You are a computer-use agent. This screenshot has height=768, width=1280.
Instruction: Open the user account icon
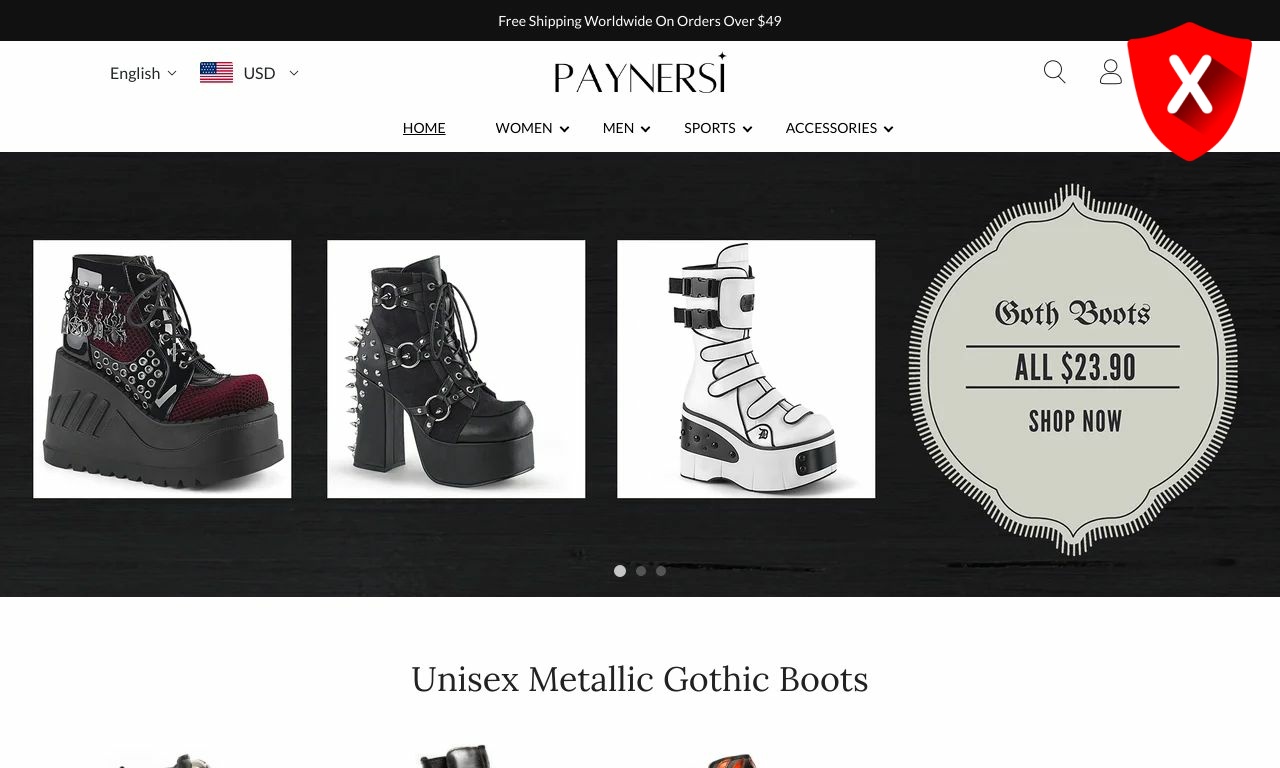click(x=1111, y=72)
